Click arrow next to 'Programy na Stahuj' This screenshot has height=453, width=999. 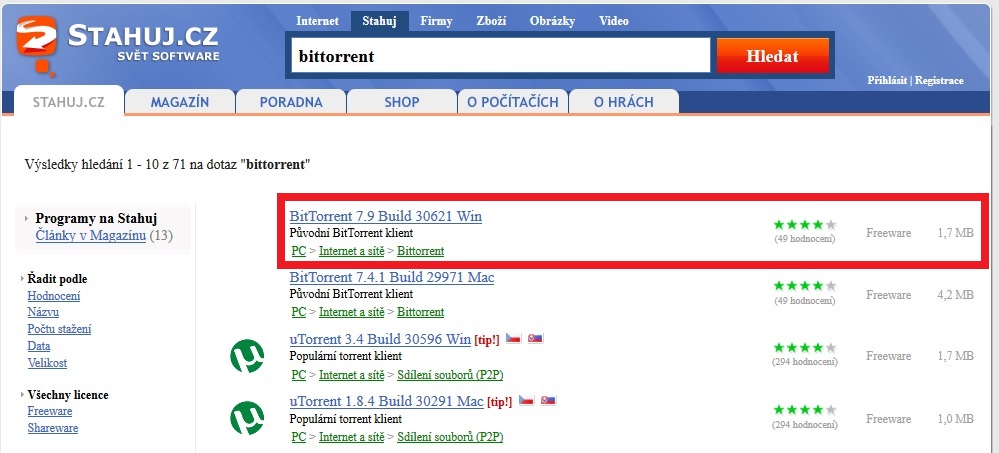[26, 218]
